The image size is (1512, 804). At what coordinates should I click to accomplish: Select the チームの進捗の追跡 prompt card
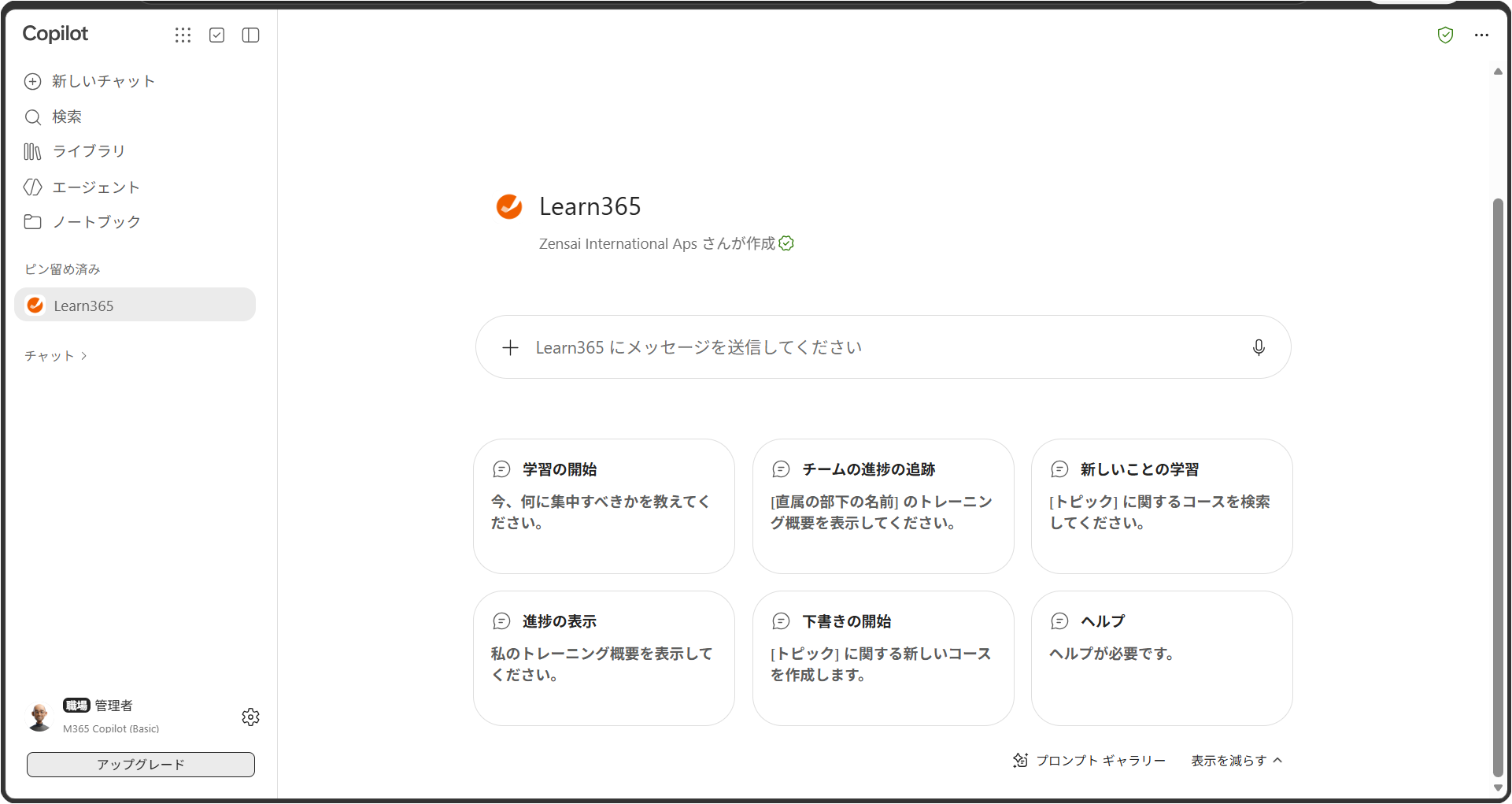(883, 506)
